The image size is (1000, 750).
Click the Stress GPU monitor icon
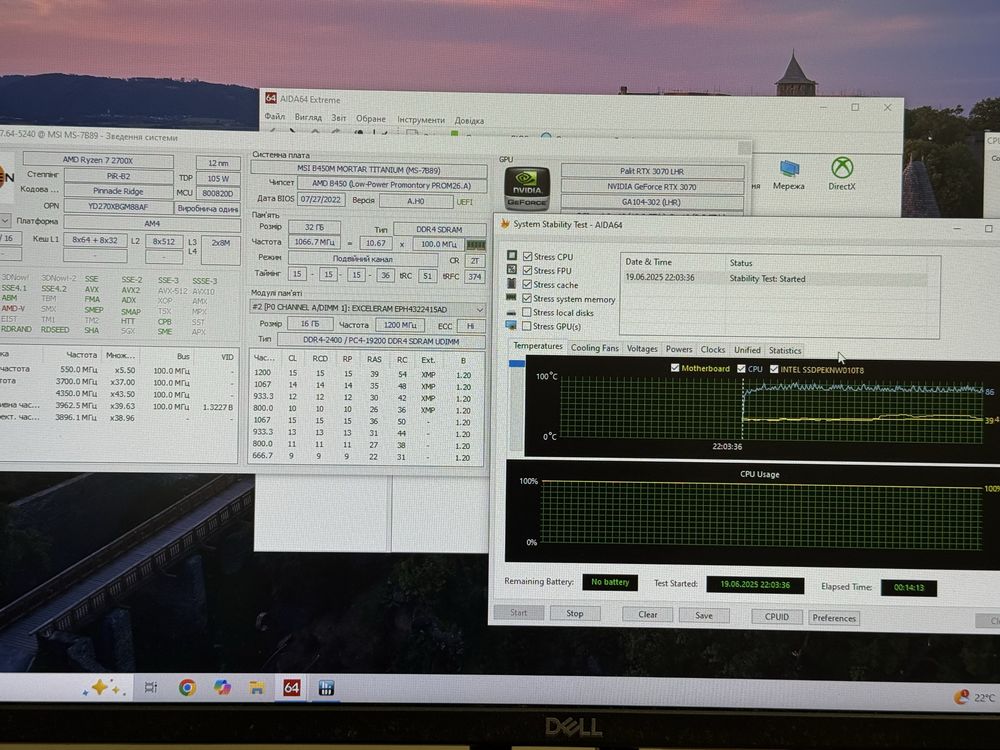511,325
